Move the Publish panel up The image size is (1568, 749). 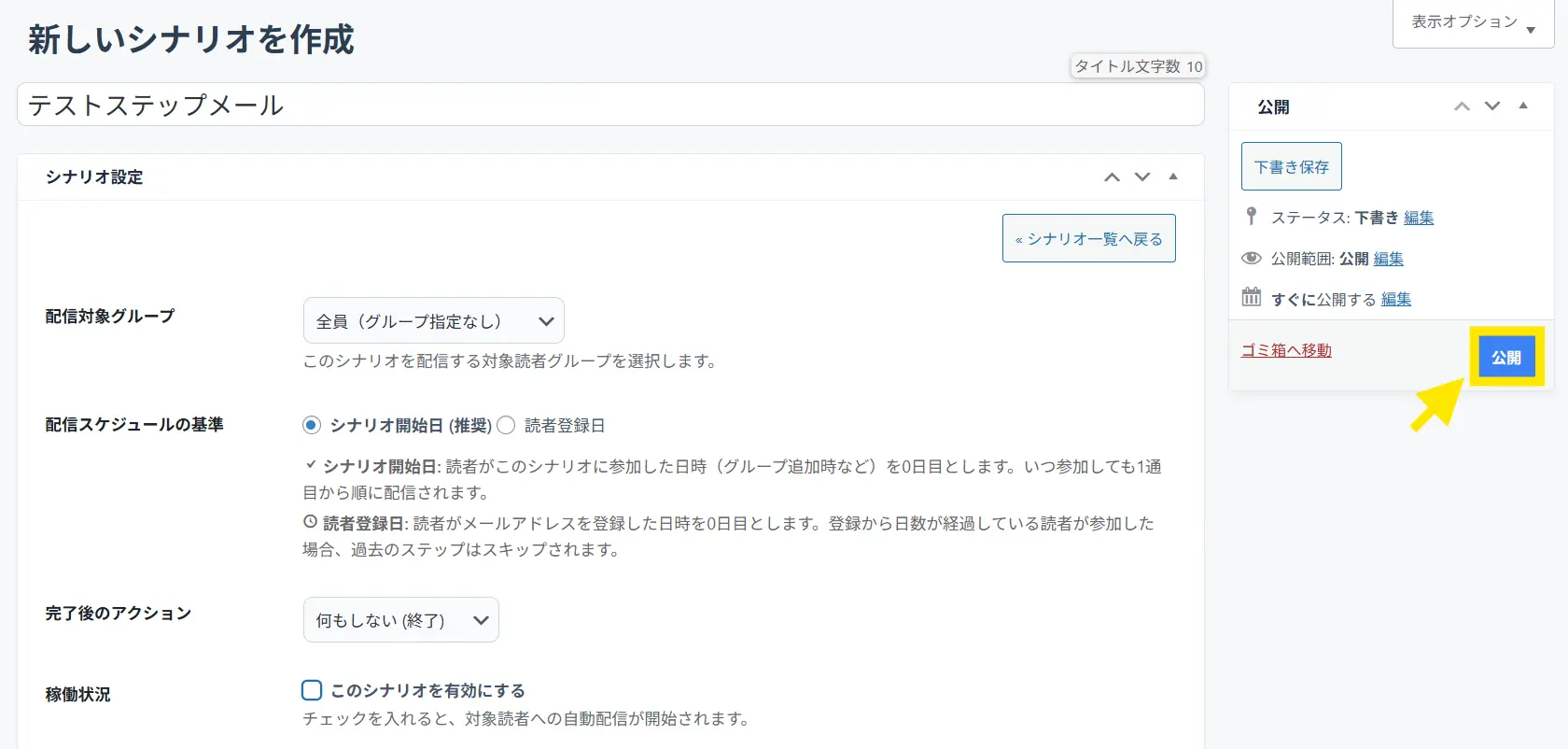click(1462, 106)
